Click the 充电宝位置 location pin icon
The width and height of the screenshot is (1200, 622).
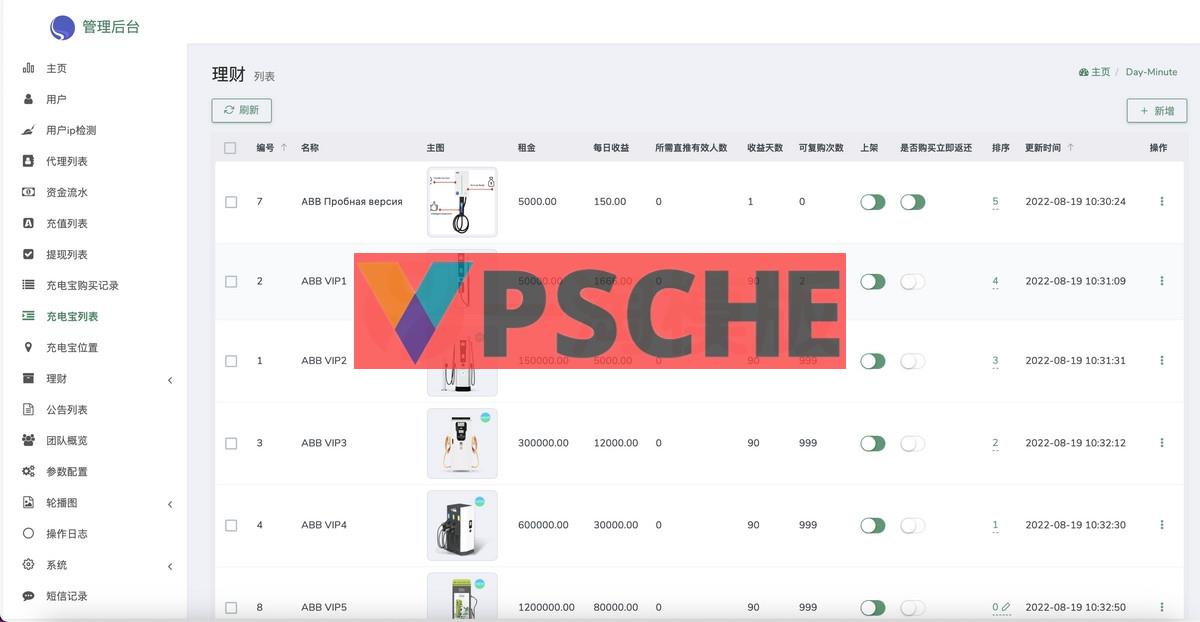pos(27,347)
